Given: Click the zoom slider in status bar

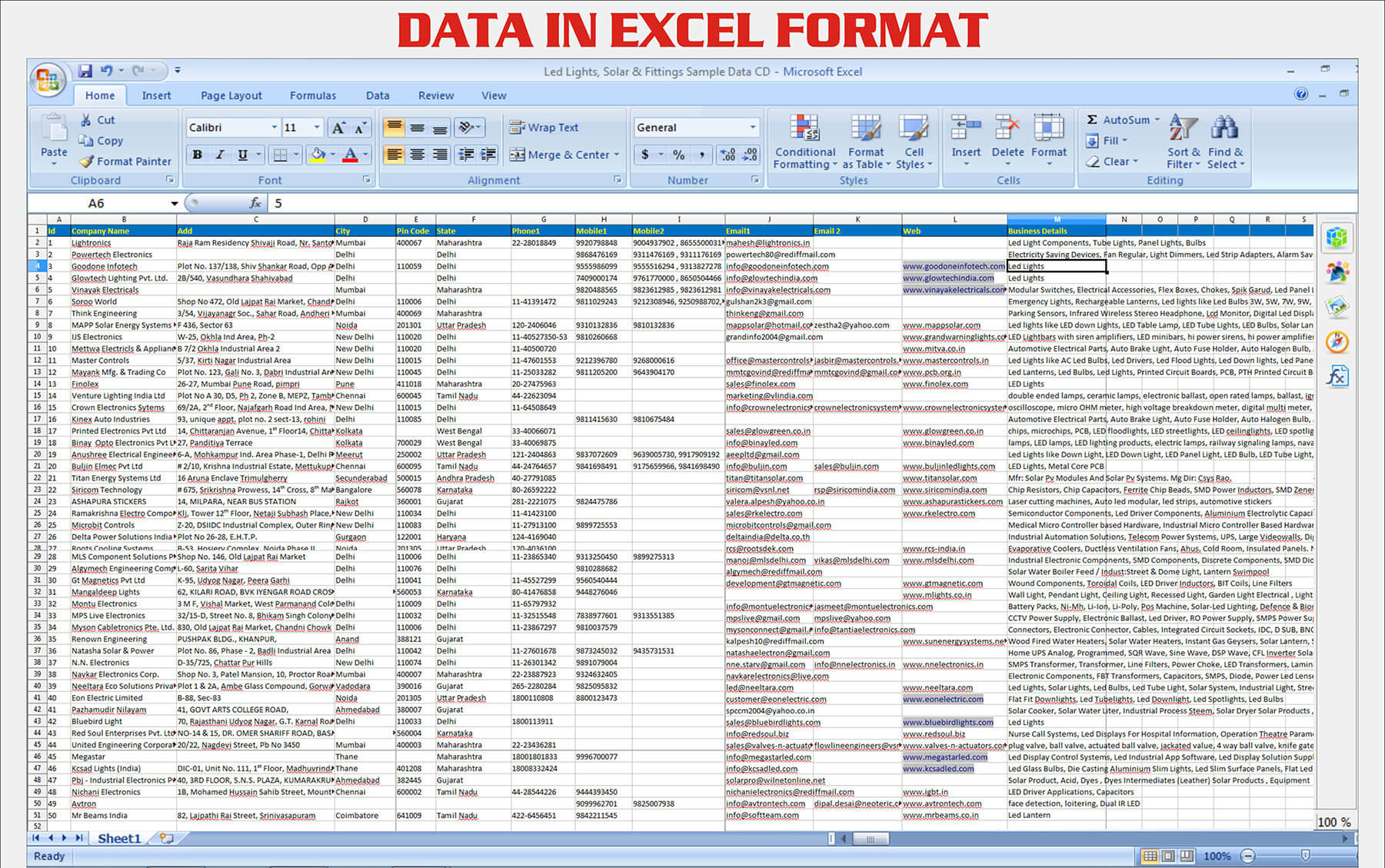Looking at the screenshot, I should pos(1304,856).
